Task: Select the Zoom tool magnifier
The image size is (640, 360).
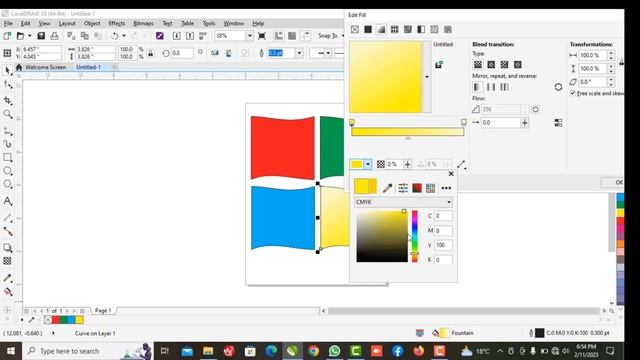Action: click(7, 114)
